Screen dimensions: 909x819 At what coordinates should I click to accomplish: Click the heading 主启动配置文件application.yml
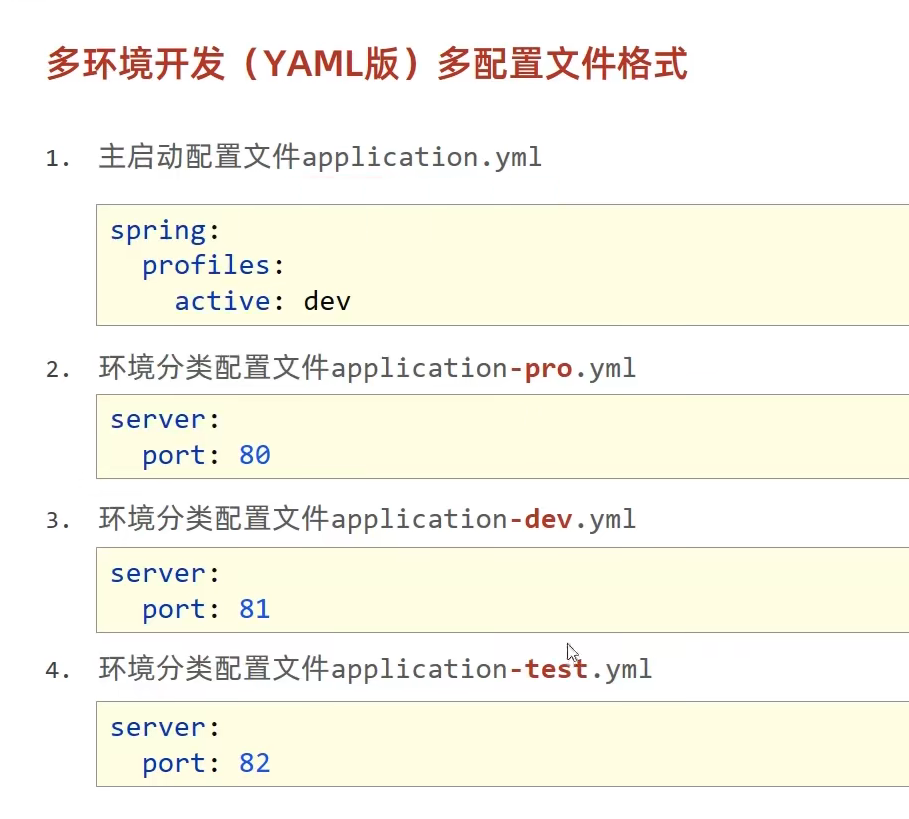(x=320, y=157)
